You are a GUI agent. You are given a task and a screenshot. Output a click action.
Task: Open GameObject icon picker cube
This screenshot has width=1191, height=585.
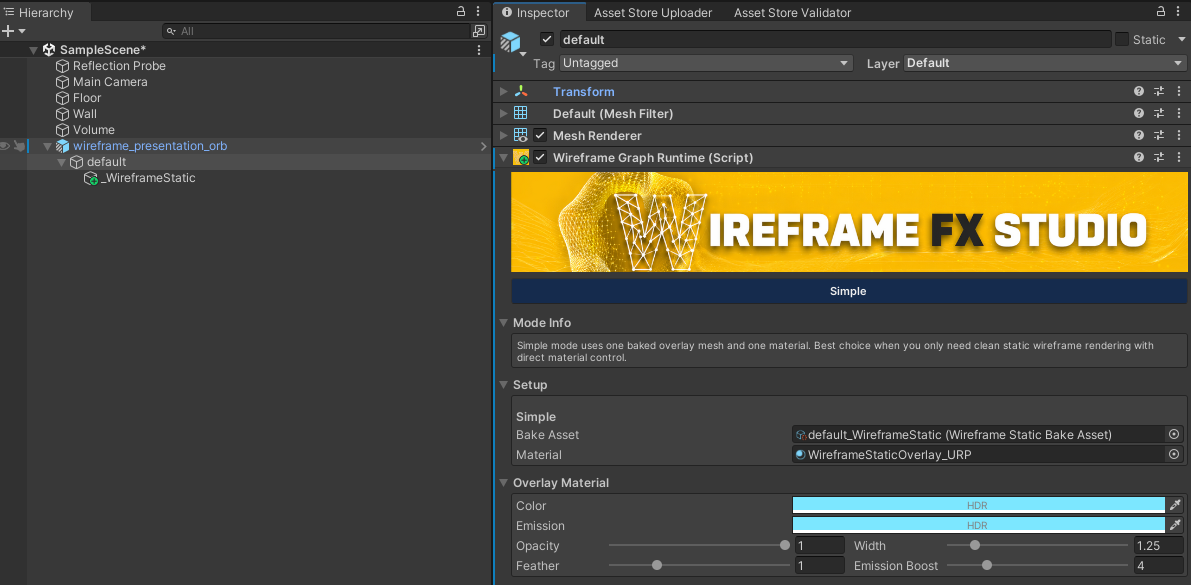[511, 42]
